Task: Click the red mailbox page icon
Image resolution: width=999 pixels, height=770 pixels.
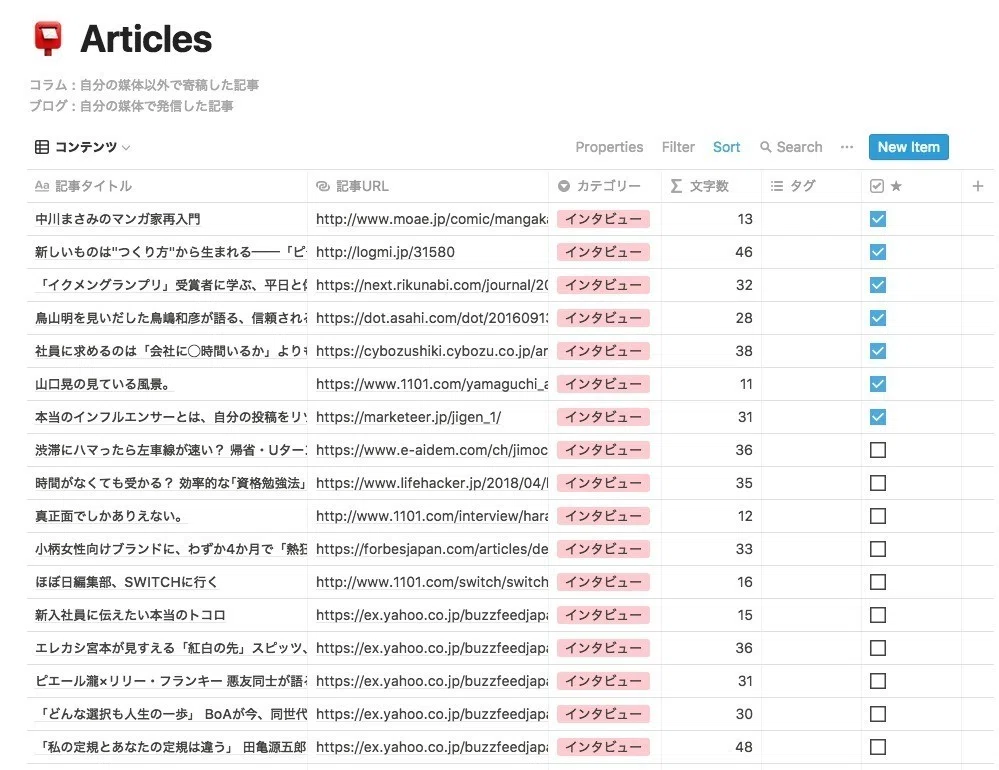Action: (x=48, y=38)
